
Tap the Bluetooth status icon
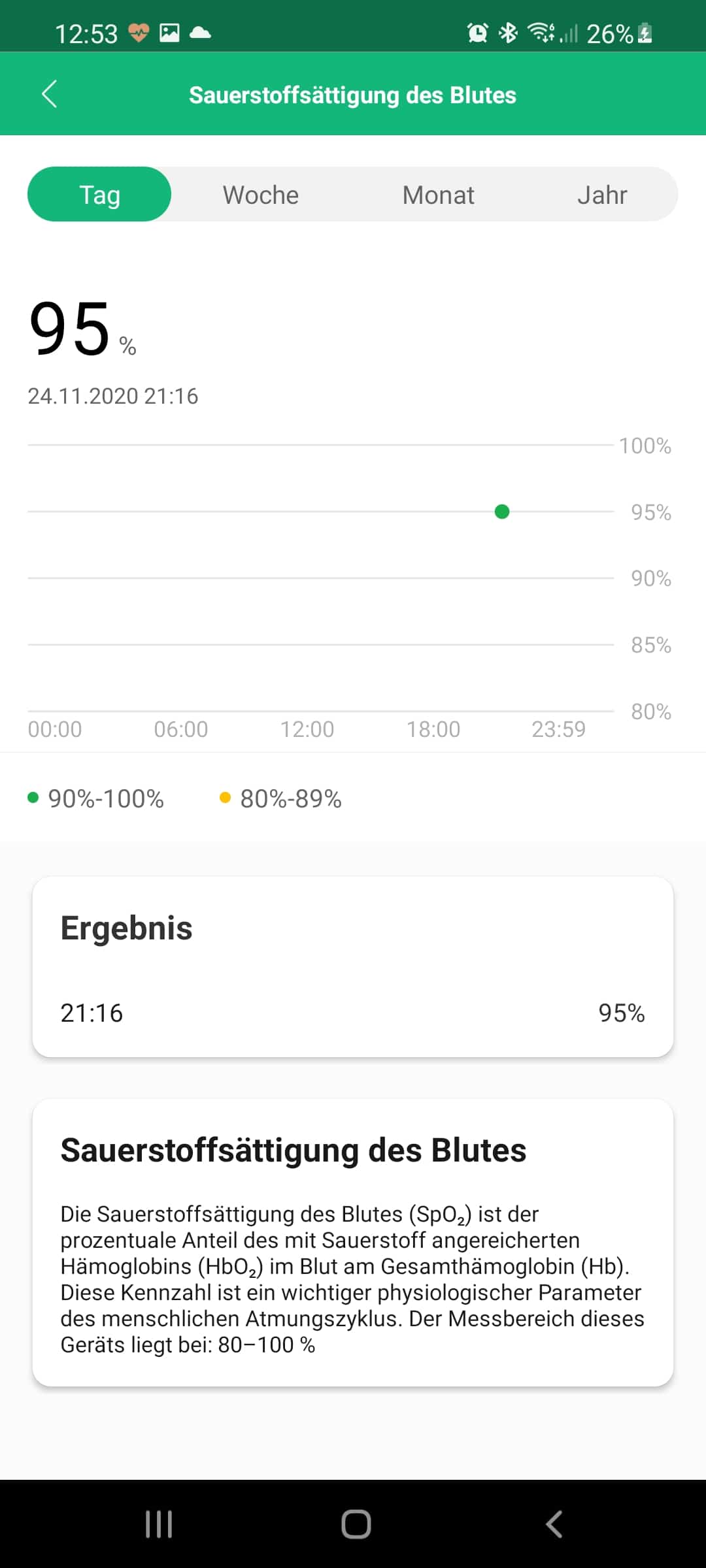[508, 33]
